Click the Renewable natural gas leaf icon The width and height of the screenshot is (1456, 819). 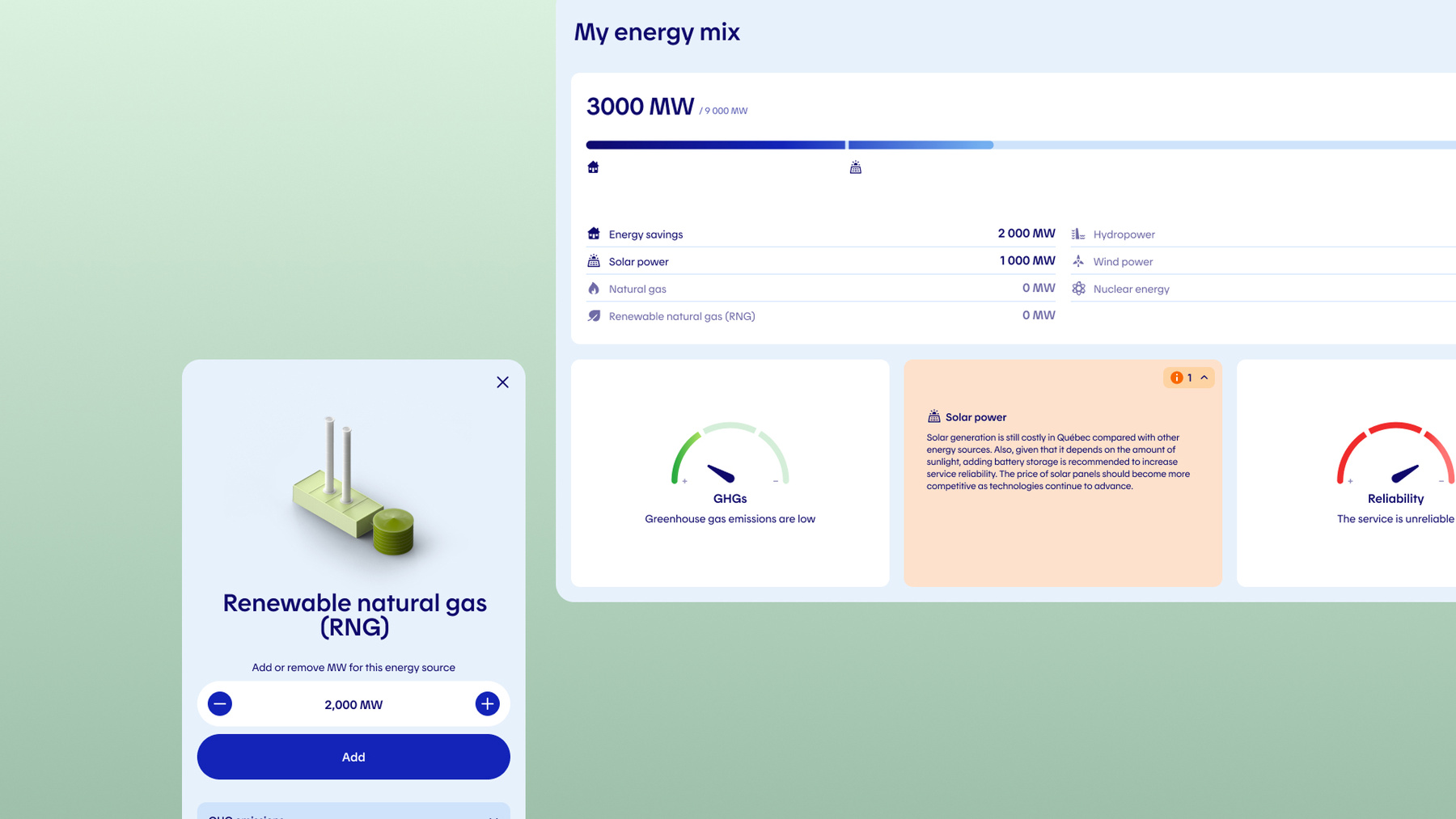click(594, 316)
